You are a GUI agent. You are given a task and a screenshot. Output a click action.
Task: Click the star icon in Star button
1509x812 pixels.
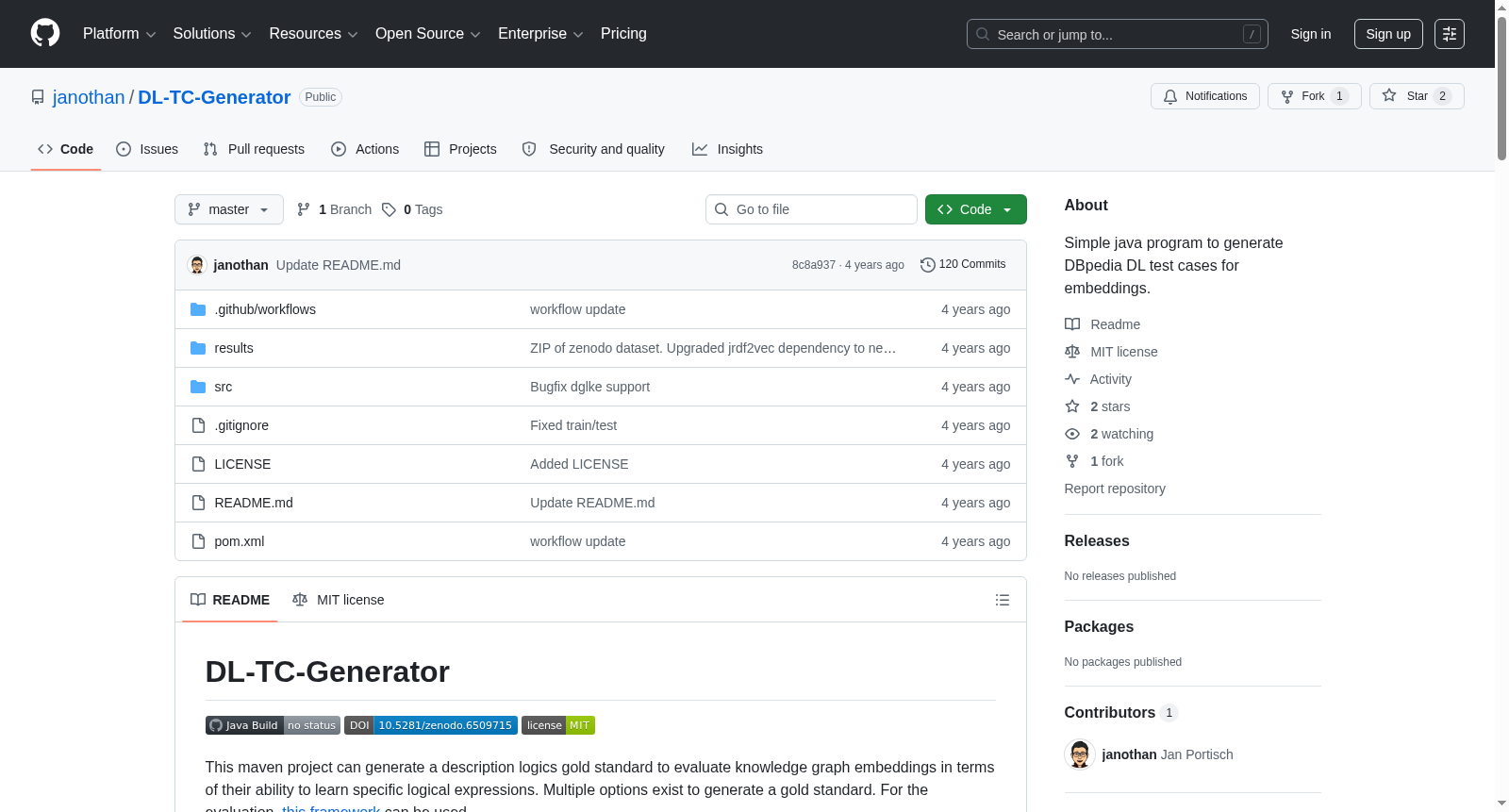coord(1389,95)
